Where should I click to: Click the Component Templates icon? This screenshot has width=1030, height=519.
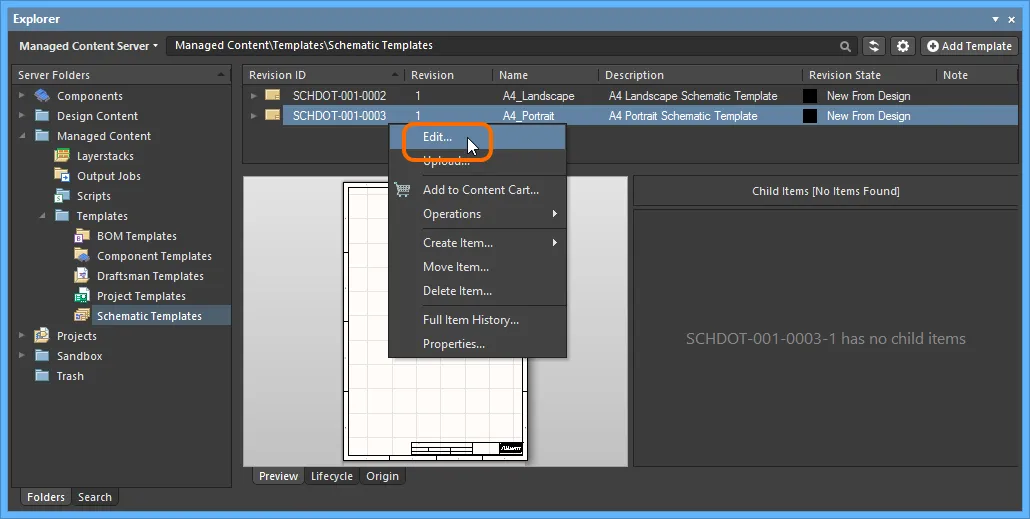(82, 256)
